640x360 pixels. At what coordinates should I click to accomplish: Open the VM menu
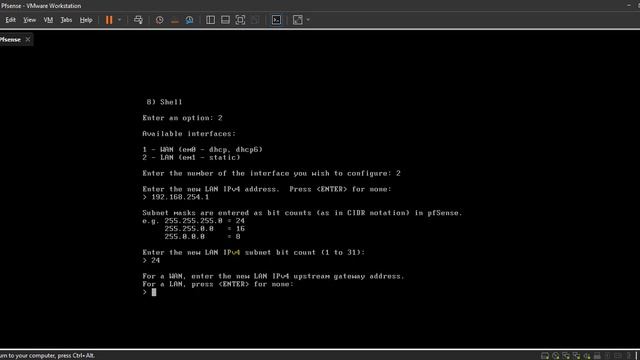pyautogui.click(x=48, y=20)
